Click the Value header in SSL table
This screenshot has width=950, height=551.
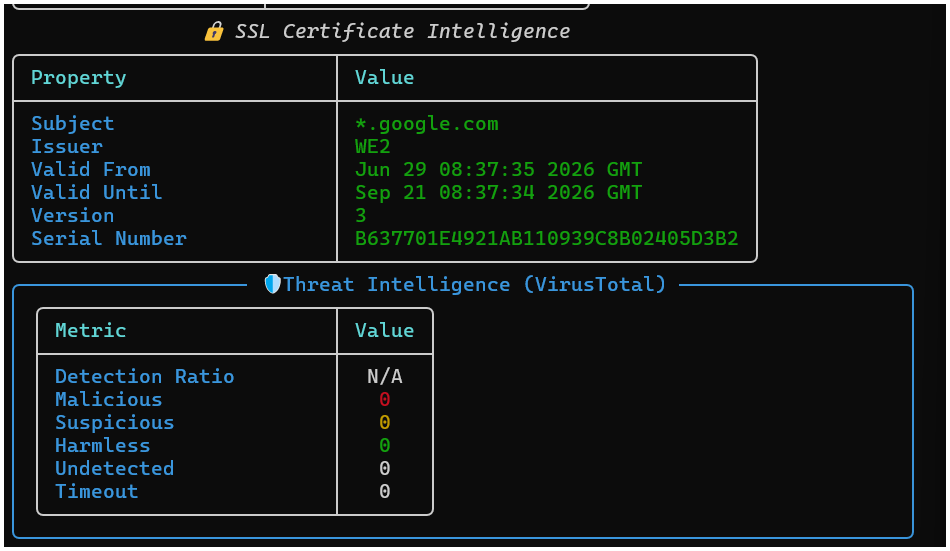[384, 78]
